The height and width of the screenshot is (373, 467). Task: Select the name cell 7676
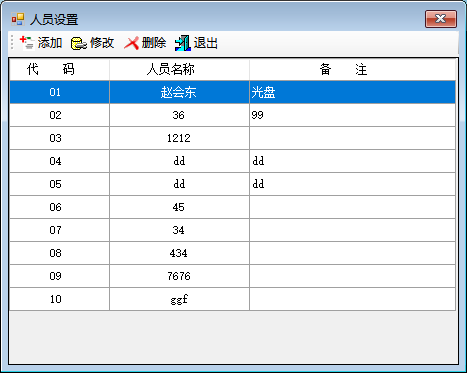click(x=179, y=276)
